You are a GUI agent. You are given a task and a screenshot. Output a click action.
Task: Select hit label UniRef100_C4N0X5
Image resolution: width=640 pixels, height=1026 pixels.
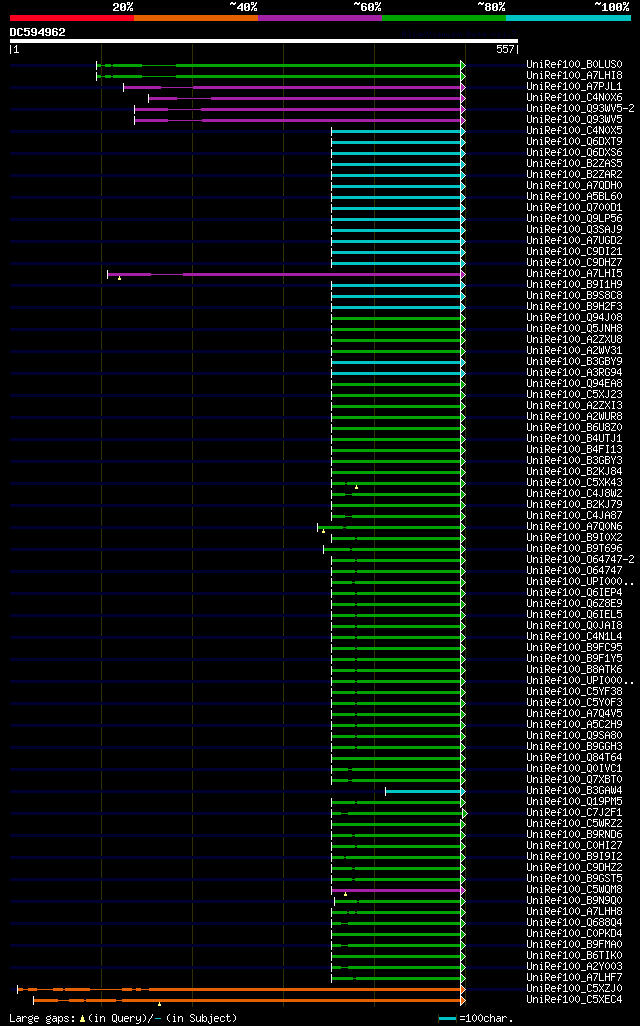(575, 131)
